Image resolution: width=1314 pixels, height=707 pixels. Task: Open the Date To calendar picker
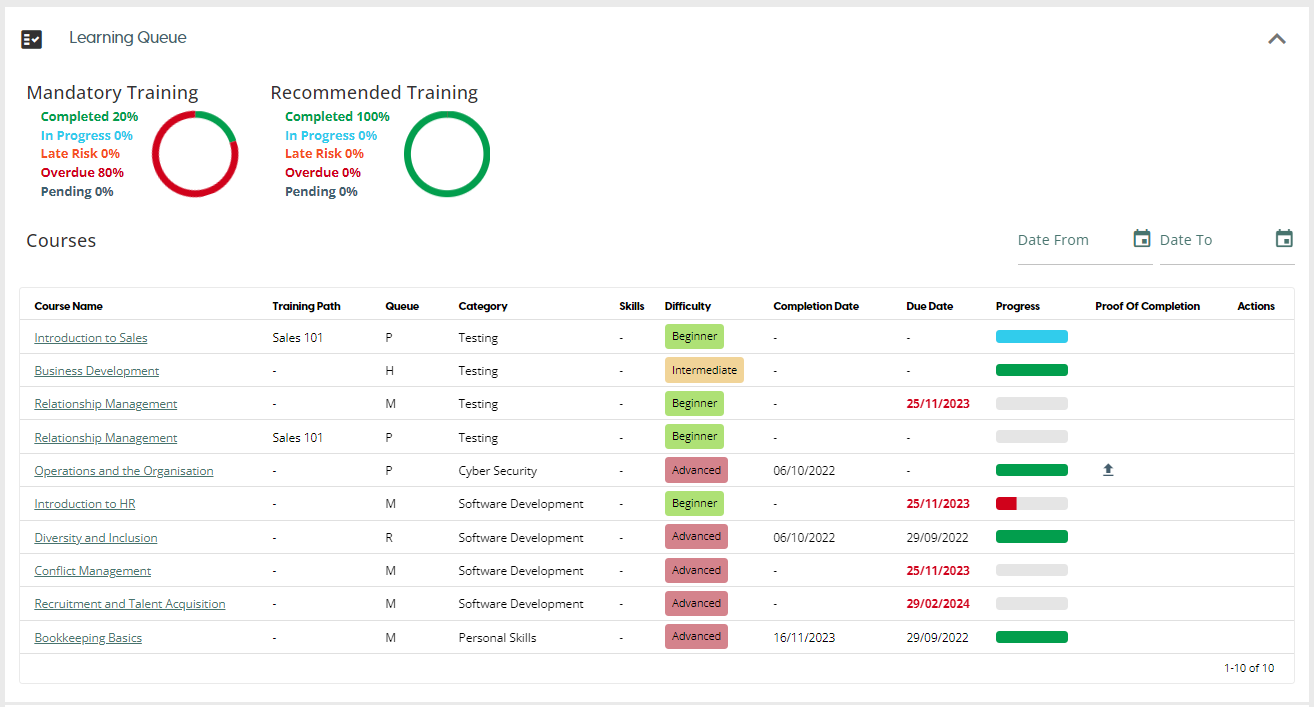[x=1284, y=239]
